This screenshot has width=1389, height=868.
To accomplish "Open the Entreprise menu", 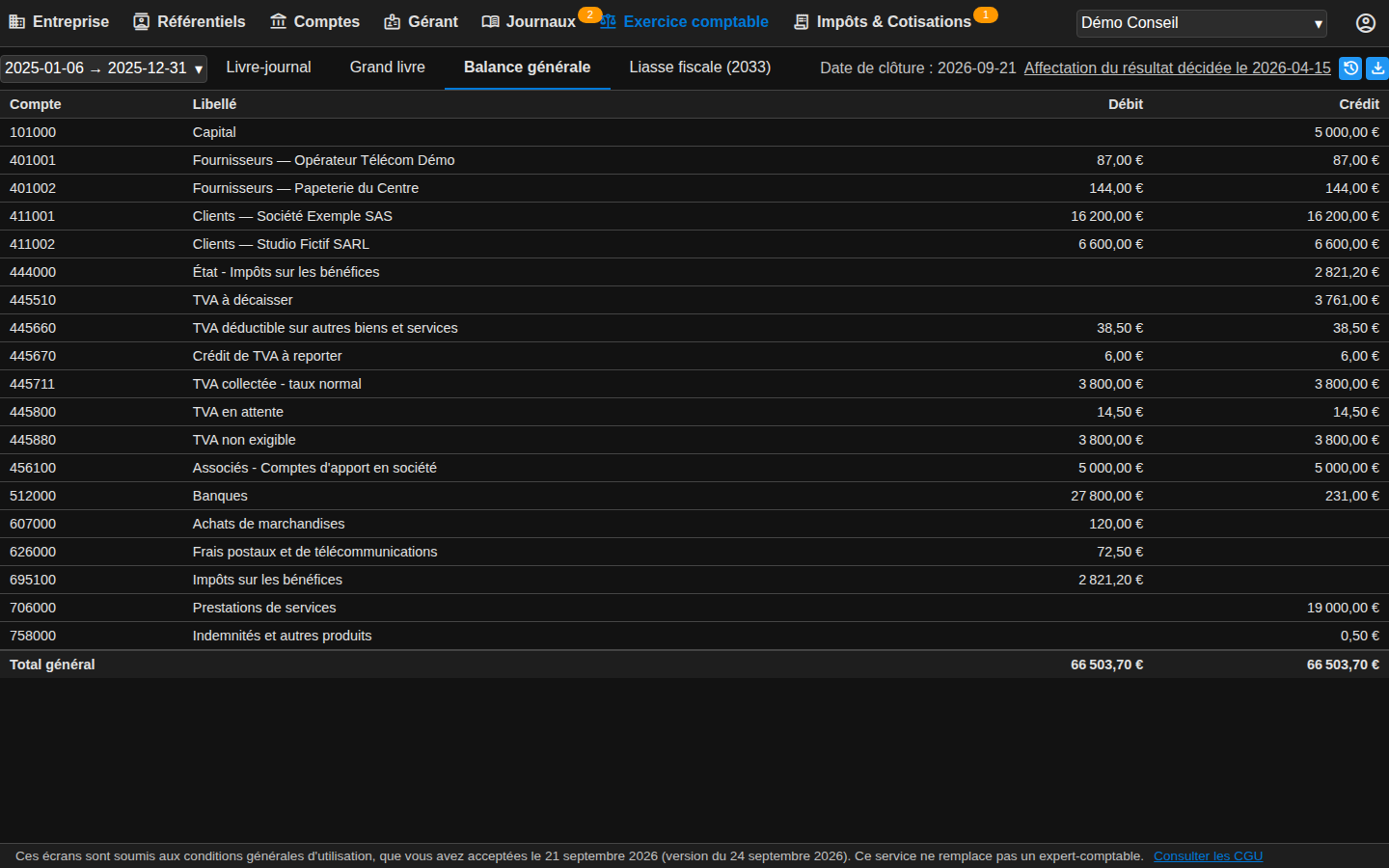I will (x=59, y=22).
